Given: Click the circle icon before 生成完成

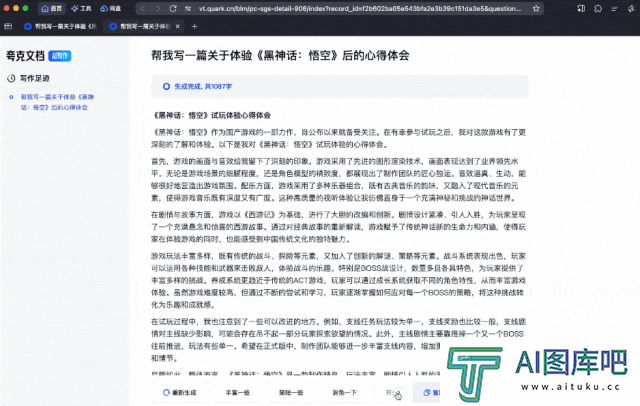Looking at the screenshot, I should 166,86.
